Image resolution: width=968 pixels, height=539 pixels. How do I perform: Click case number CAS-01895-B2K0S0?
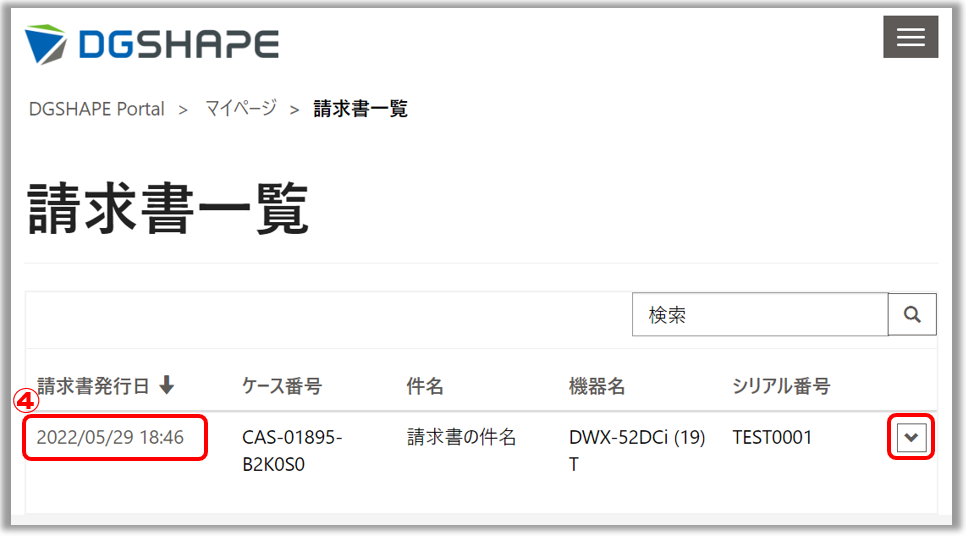click(x=292, y=451)
